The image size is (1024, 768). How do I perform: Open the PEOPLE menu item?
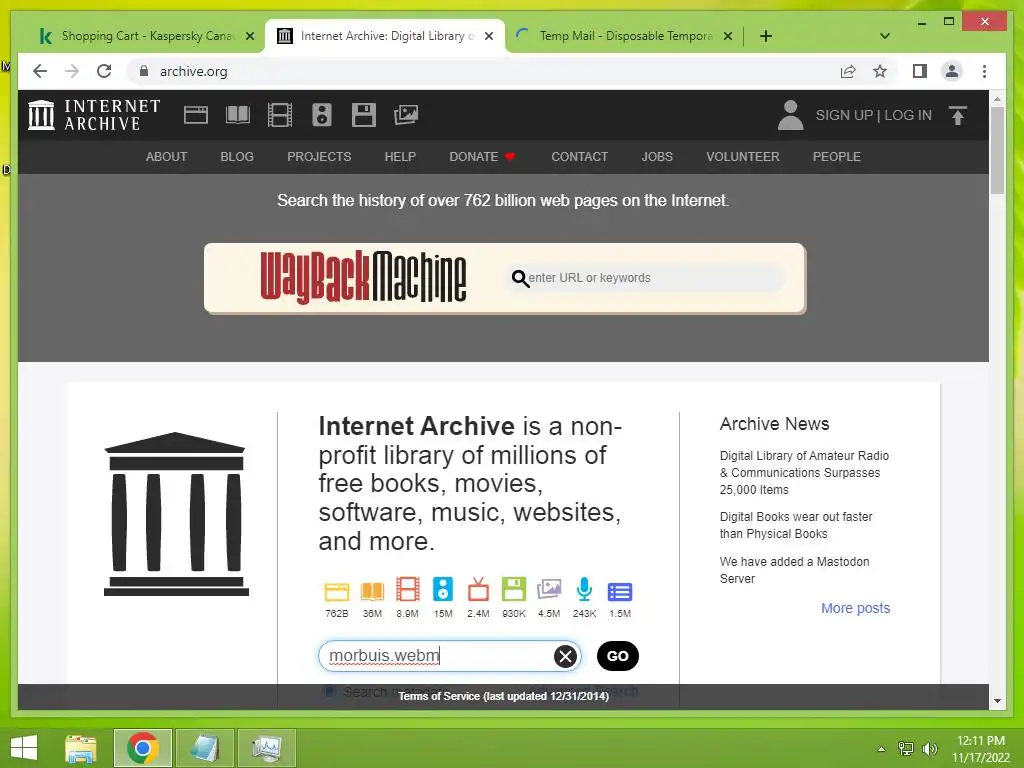coord(837,157)
